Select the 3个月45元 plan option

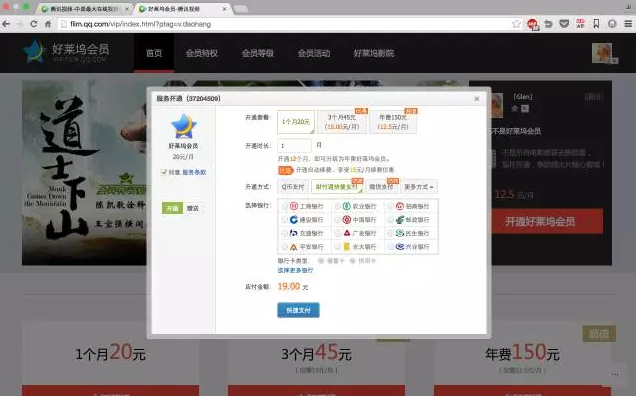[x=342, y=122]
